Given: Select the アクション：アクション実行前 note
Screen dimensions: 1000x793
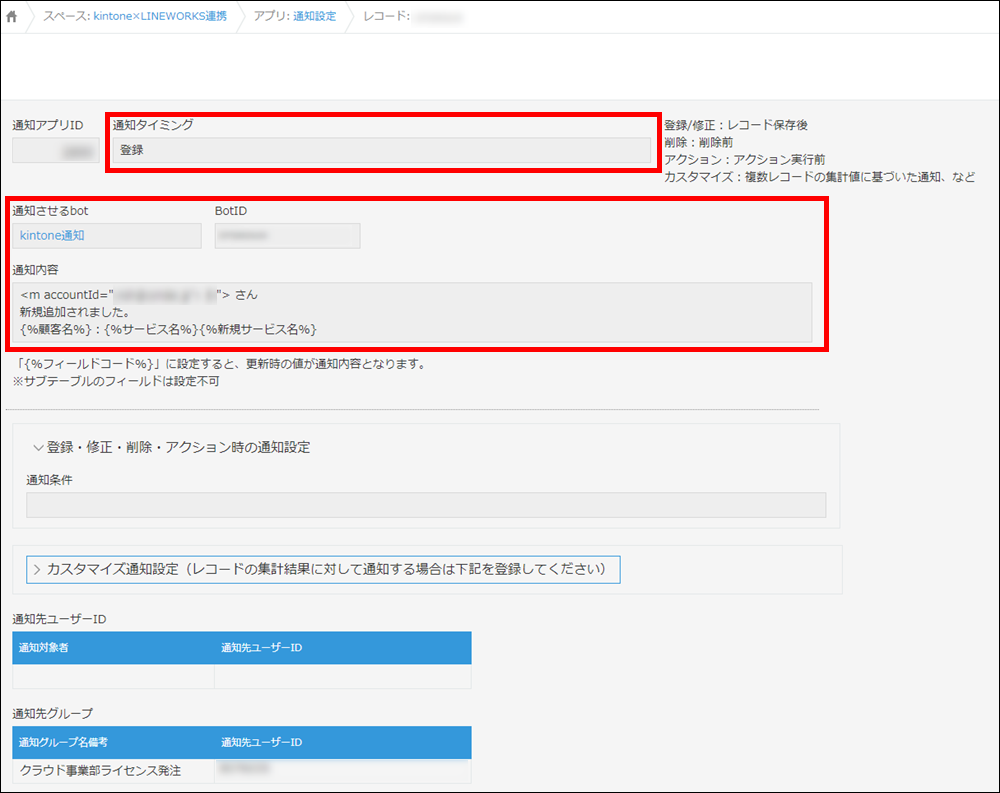Looking at the screenshot, I should 745,159.
